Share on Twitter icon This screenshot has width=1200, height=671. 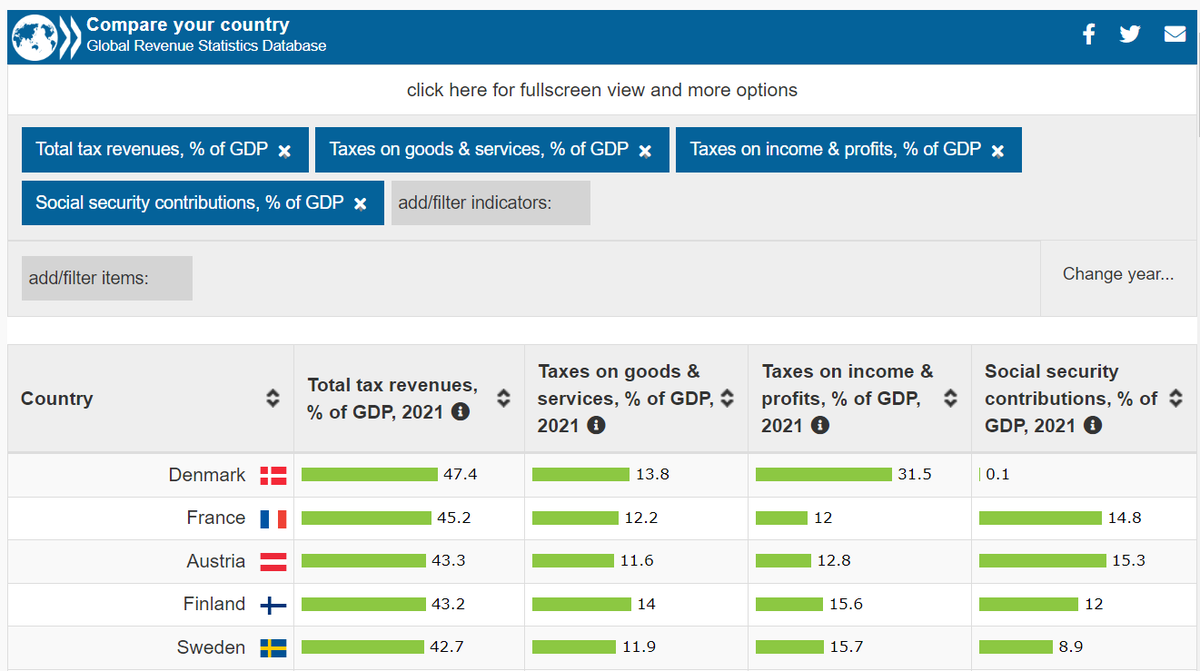point(1130,34)
